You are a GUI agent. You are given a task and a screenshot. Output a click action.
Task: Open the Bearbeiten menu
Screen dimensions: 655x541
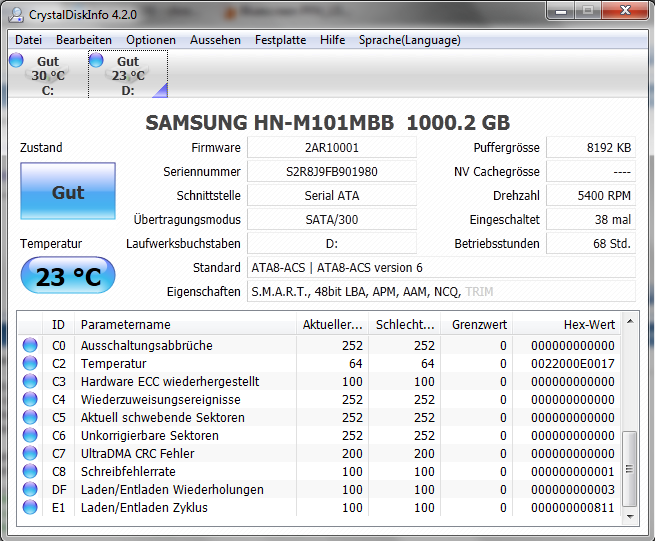point(84,40)
